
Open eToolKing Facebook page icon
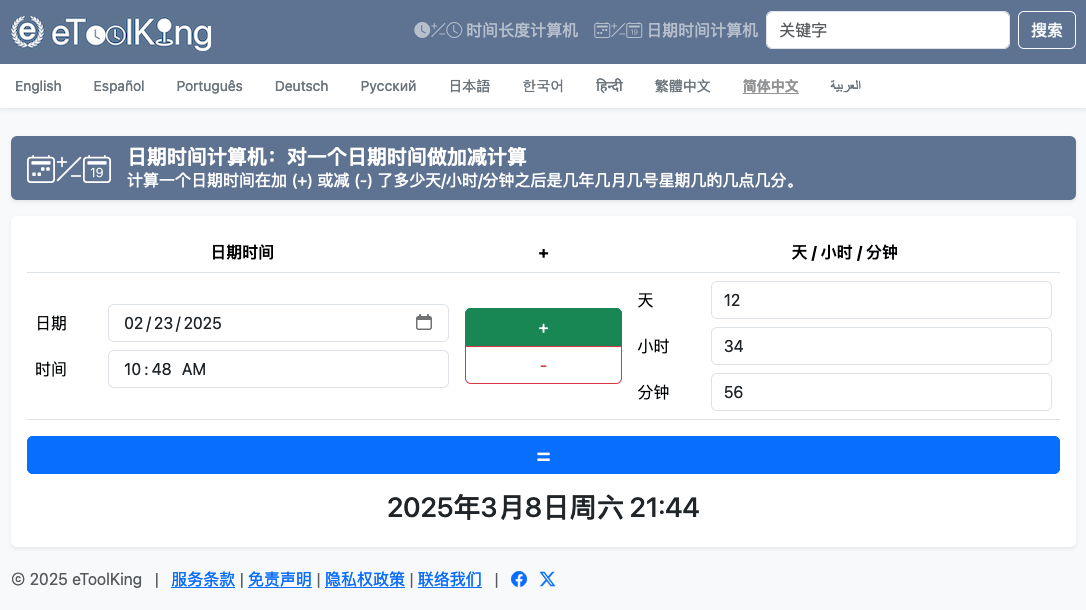(519, 579)
